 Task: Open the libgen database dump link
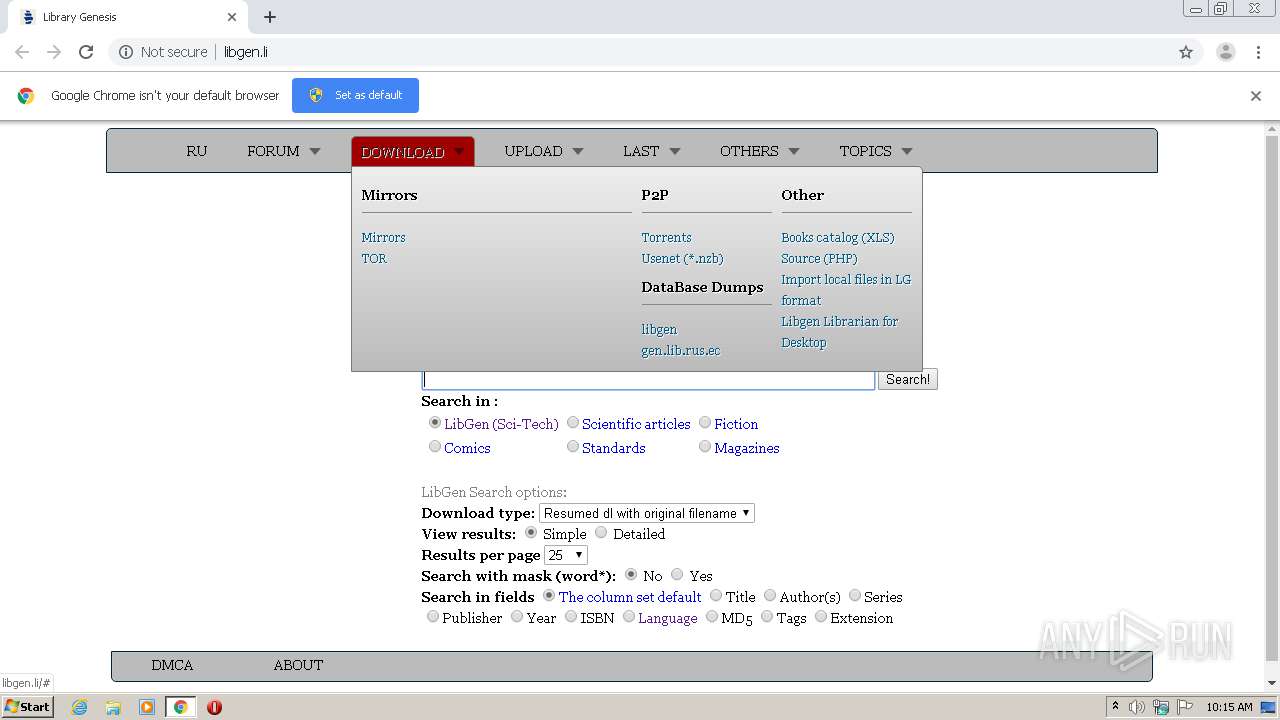(659, 330)
